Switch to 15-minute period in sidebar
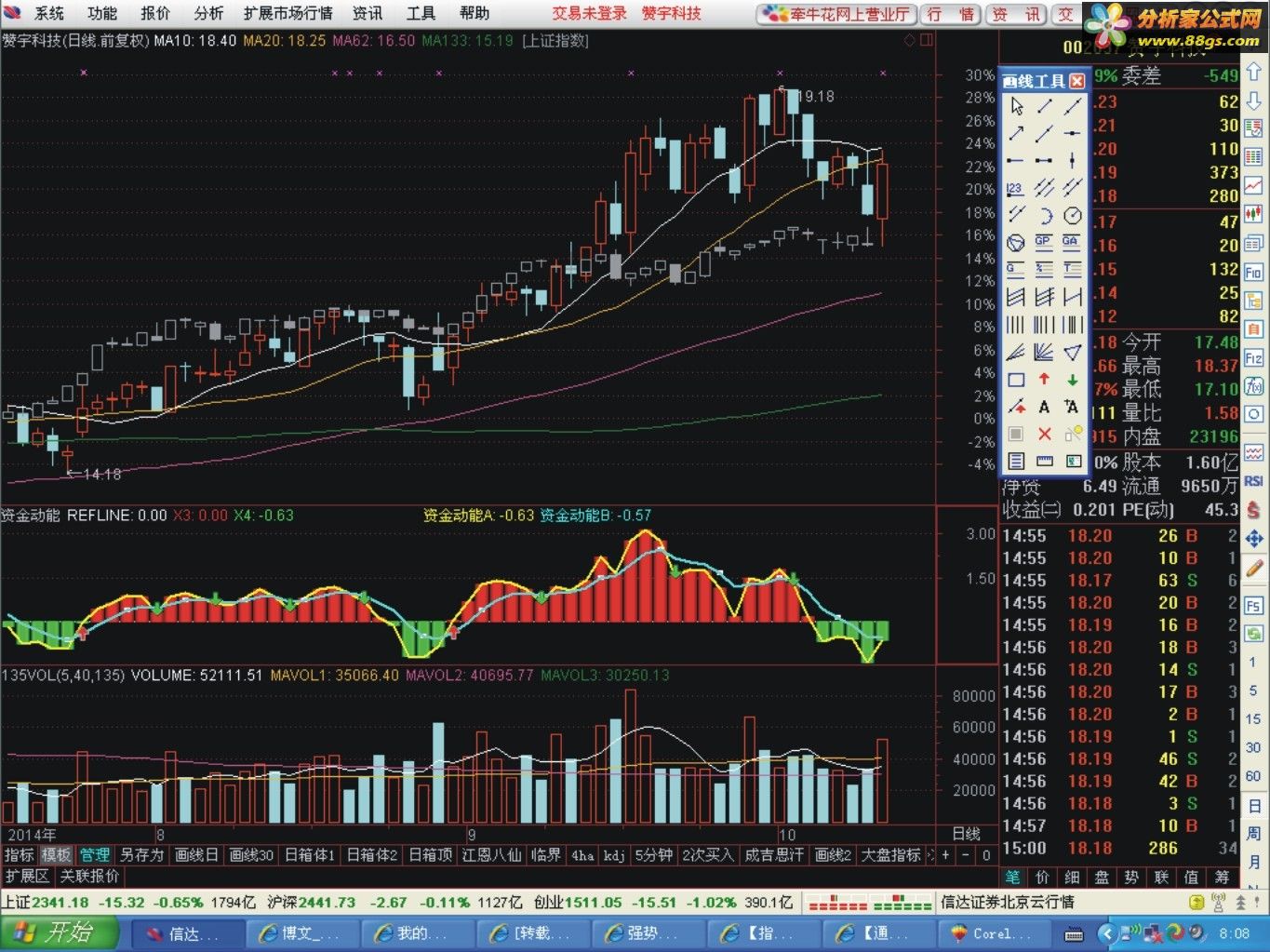 click(1253, 718)
